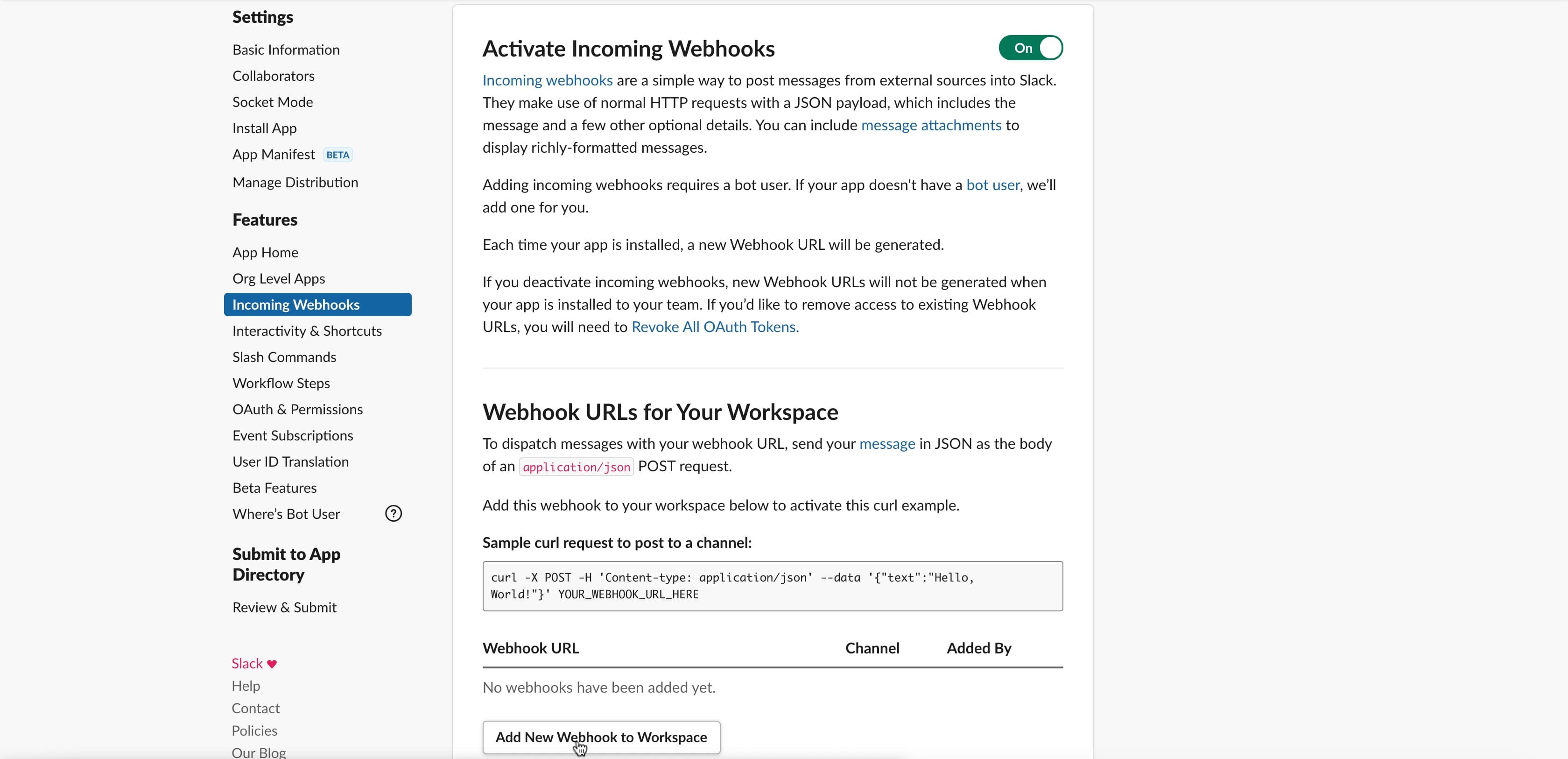Open User ID Translation settings
This screenshot has height=759, width=1568.
[x=290, y=461]
